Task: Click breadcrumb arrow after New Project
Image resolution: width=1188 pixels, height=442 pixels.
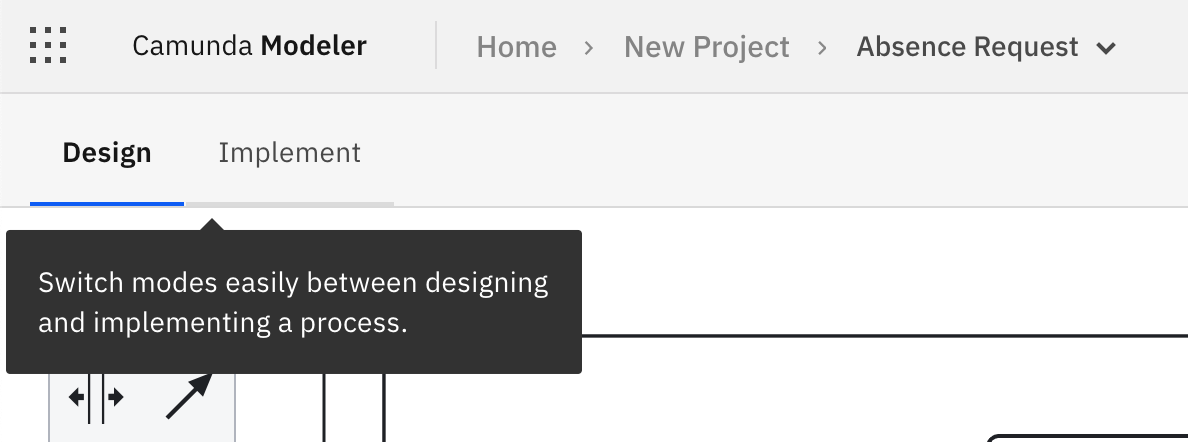Action: (x=823, y=47)
